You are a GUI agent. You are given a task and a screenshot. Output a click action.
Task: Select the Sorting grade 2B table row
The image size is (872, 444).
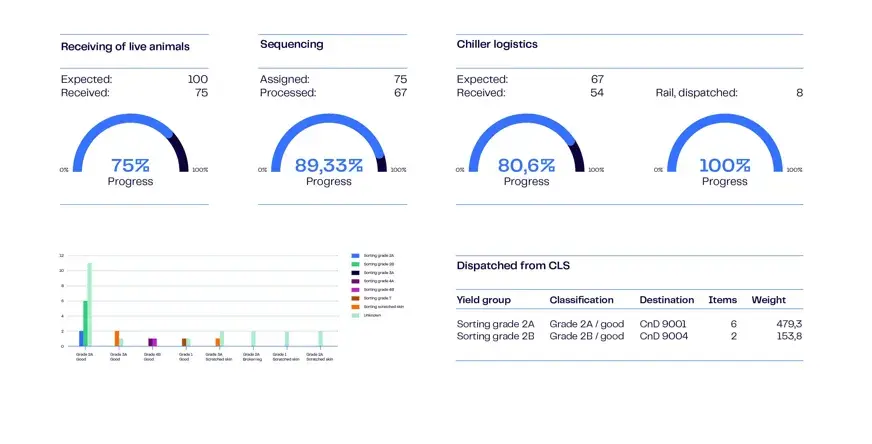(x=629, y=336)
